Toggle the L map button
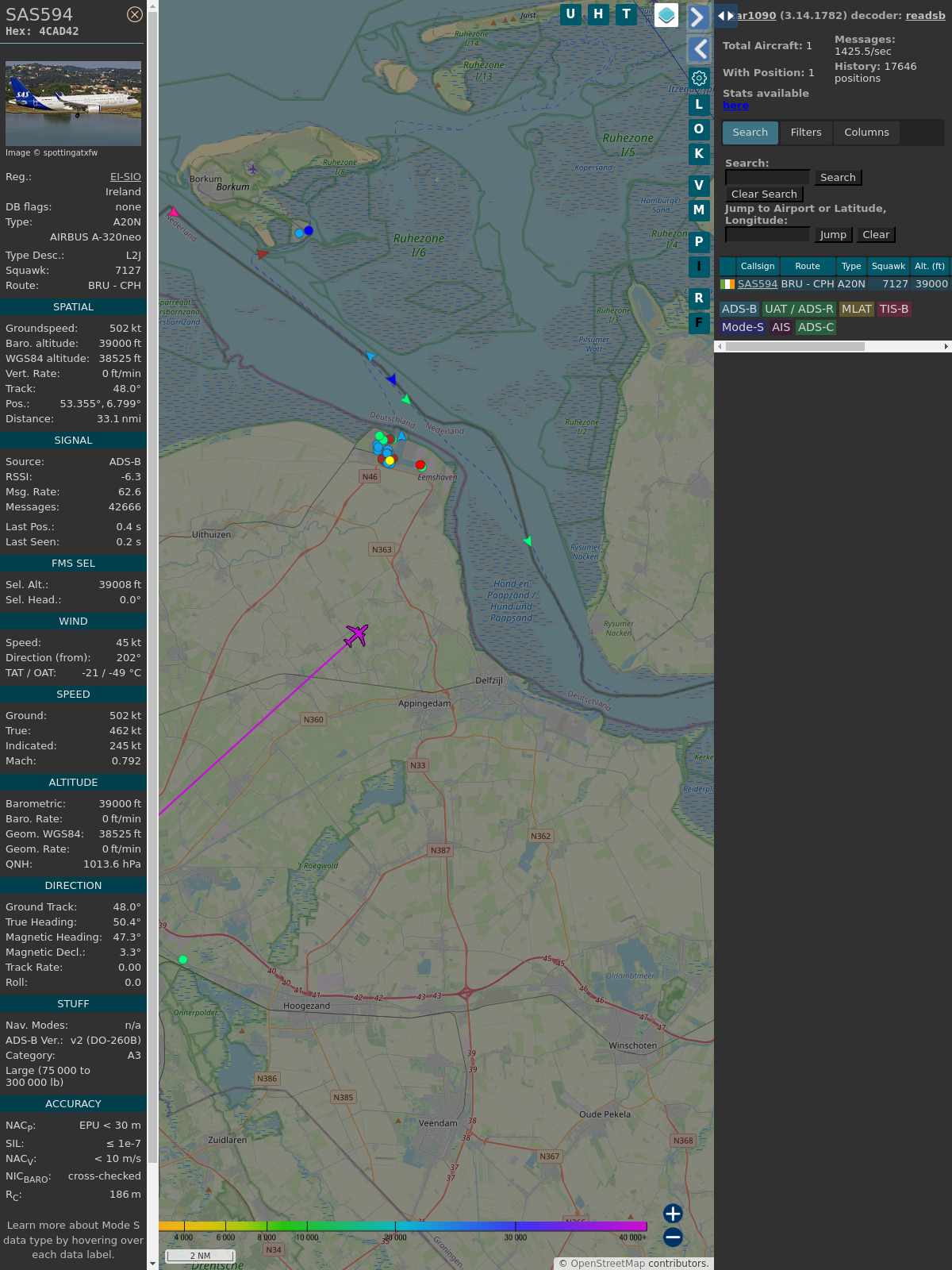The width and height of the screenshot is (952, 1270). tap(699, 105)
